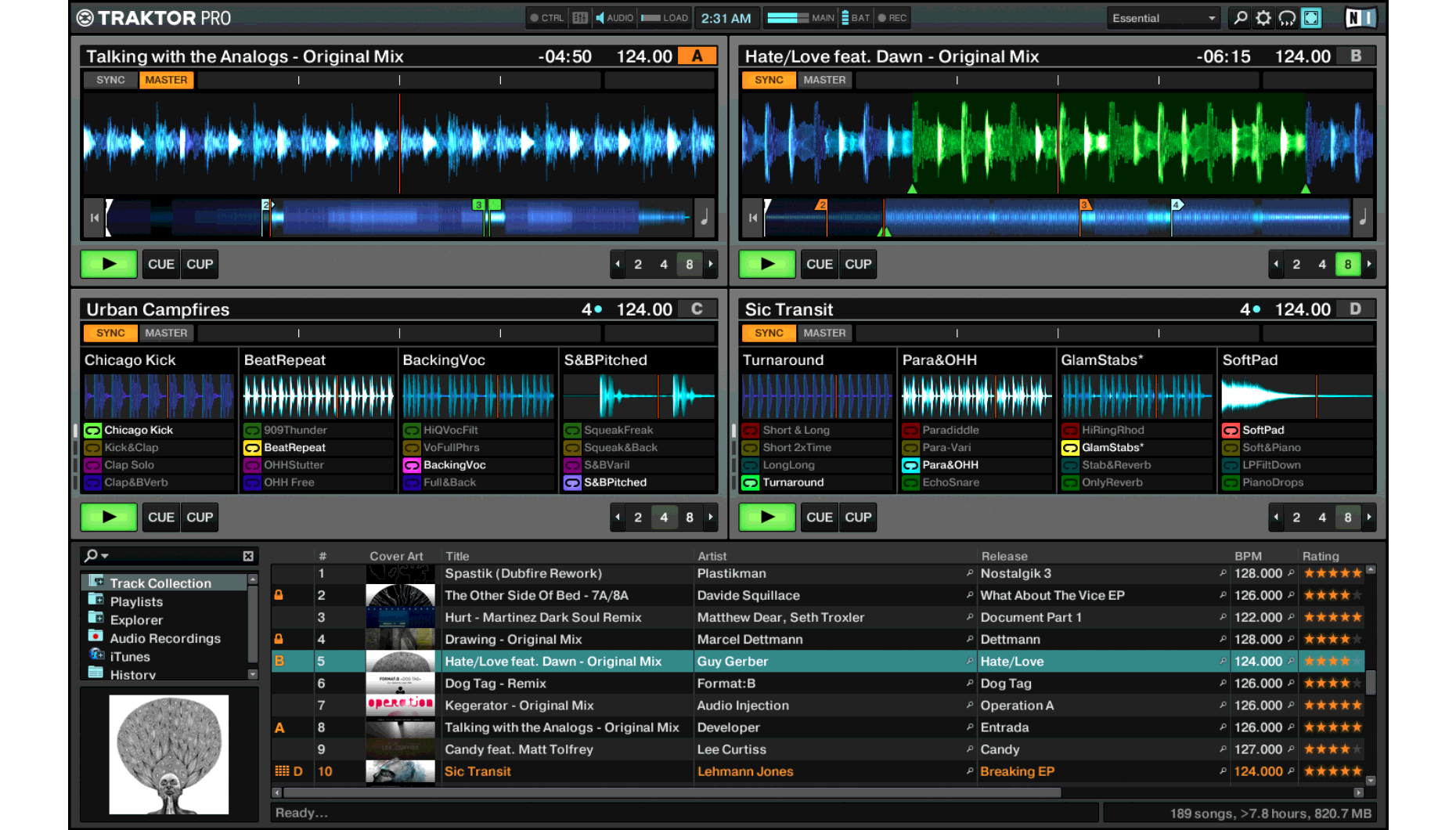Viewport: 1456px width, 830px height.
Task: Open the Essential layout dropdown
Action: point(1163,18)
